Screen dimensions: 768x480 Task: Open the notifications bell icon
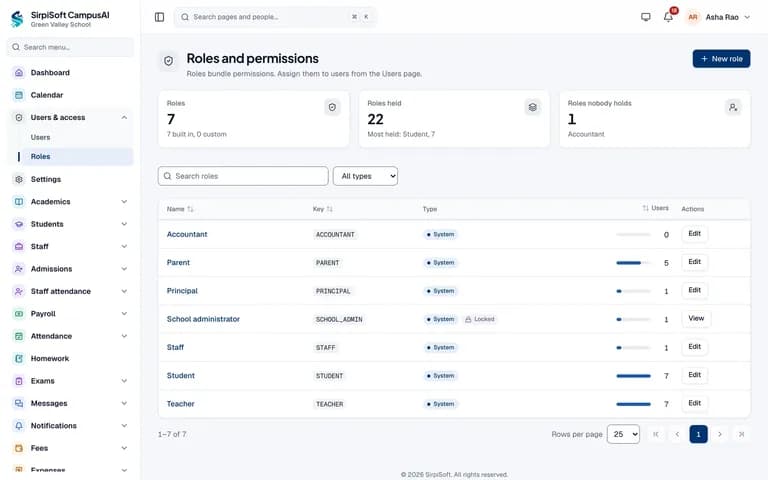click(668, 17)
